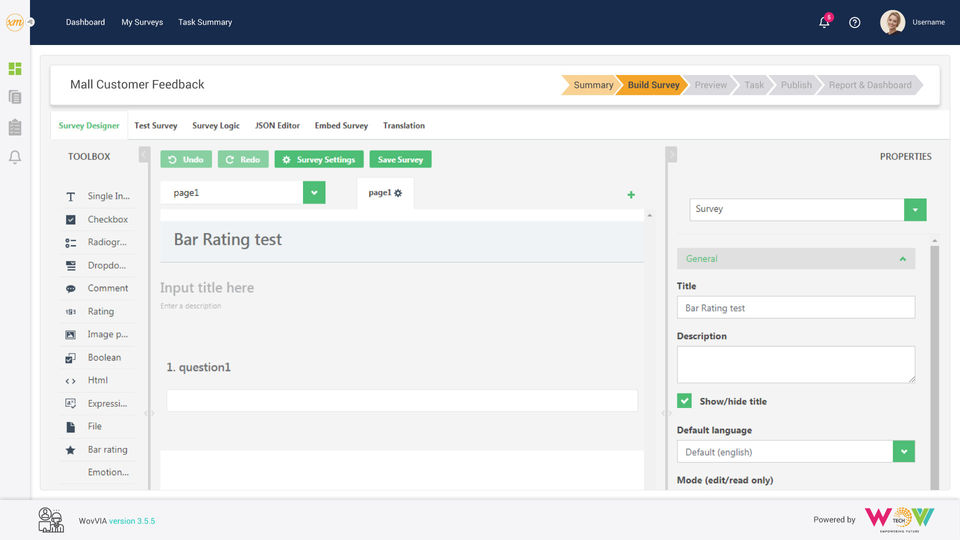Open the page1 selector dropdown arrow
This screenshot has height=540, width=960.
pyautogui.click(x=314, y=192)
